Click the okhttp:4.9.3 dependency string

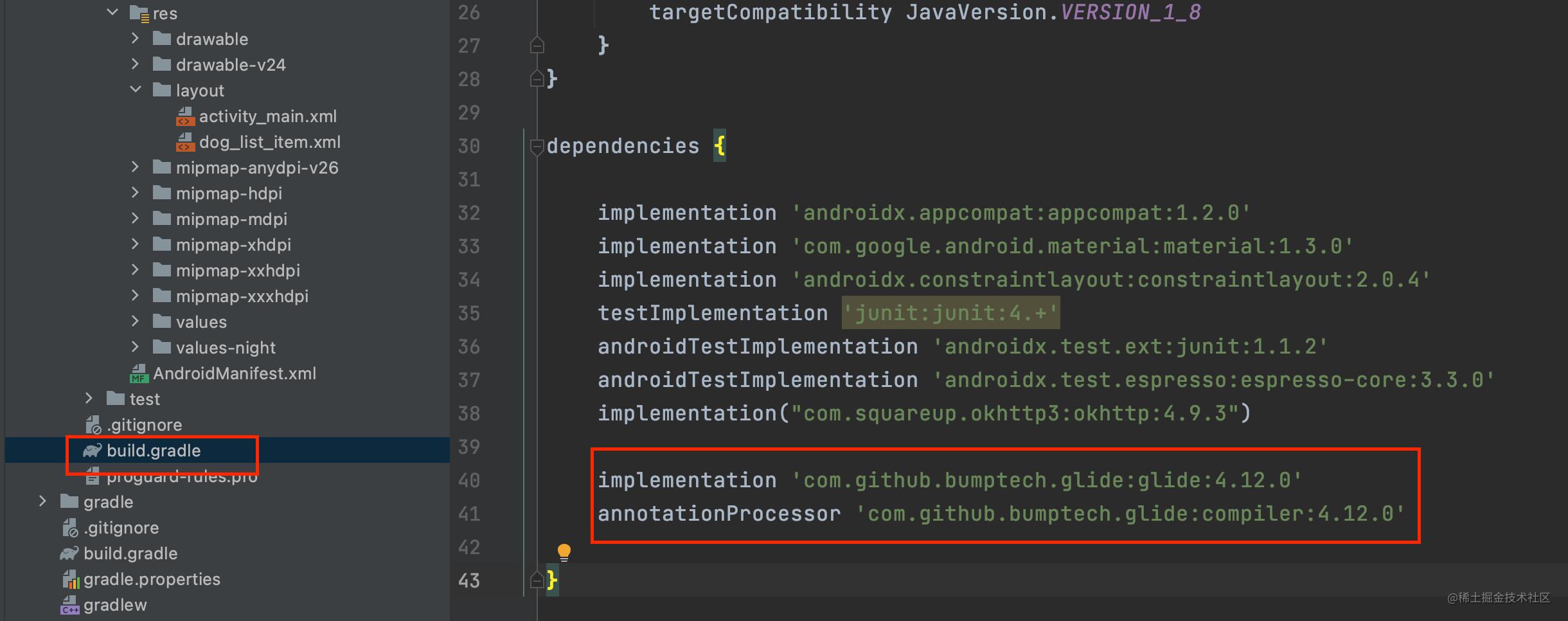tap(1015, 413)
